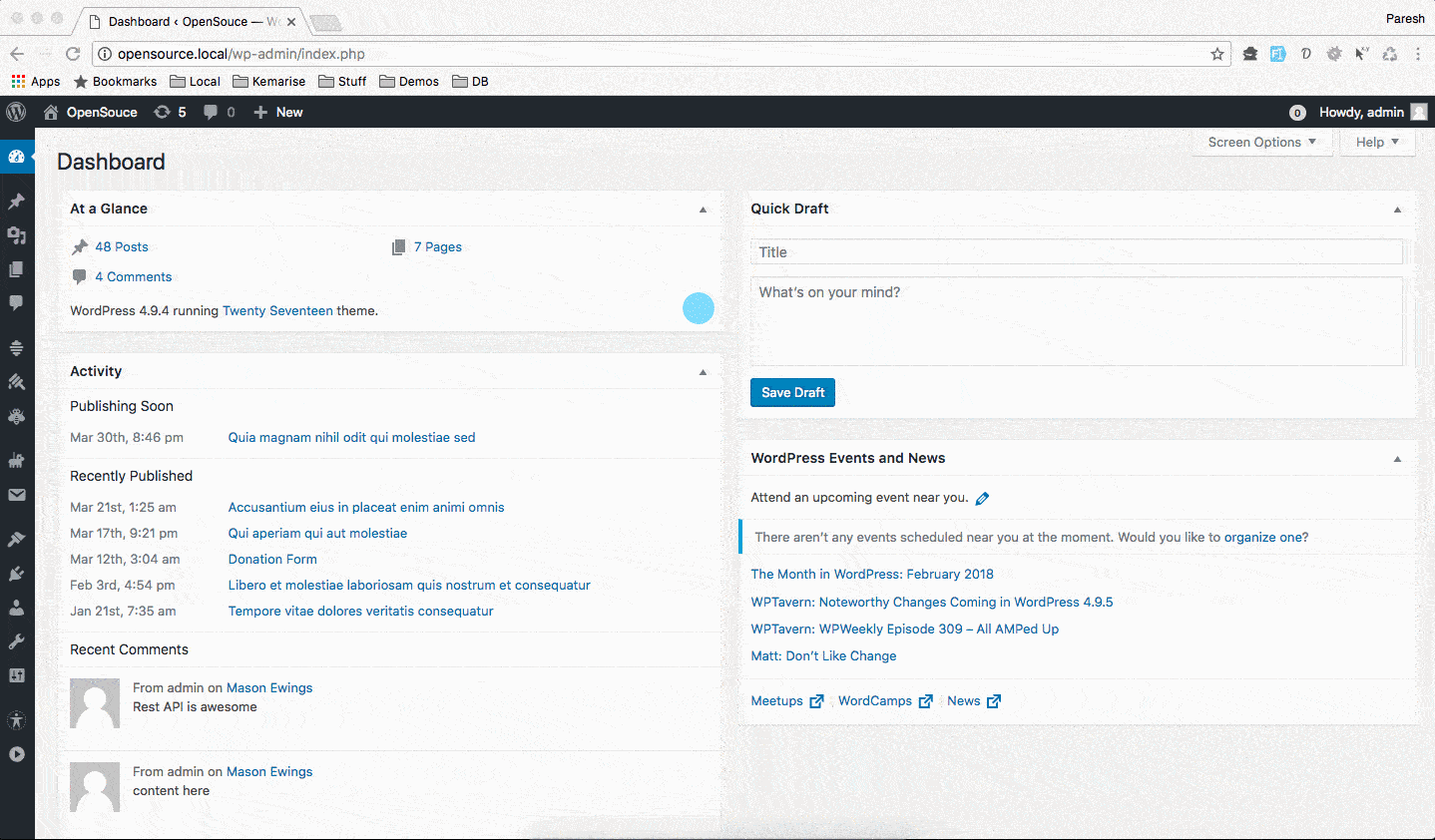Open the Howdy, admin account menu
The image size is (1435, 840).
pos(1373,112)
